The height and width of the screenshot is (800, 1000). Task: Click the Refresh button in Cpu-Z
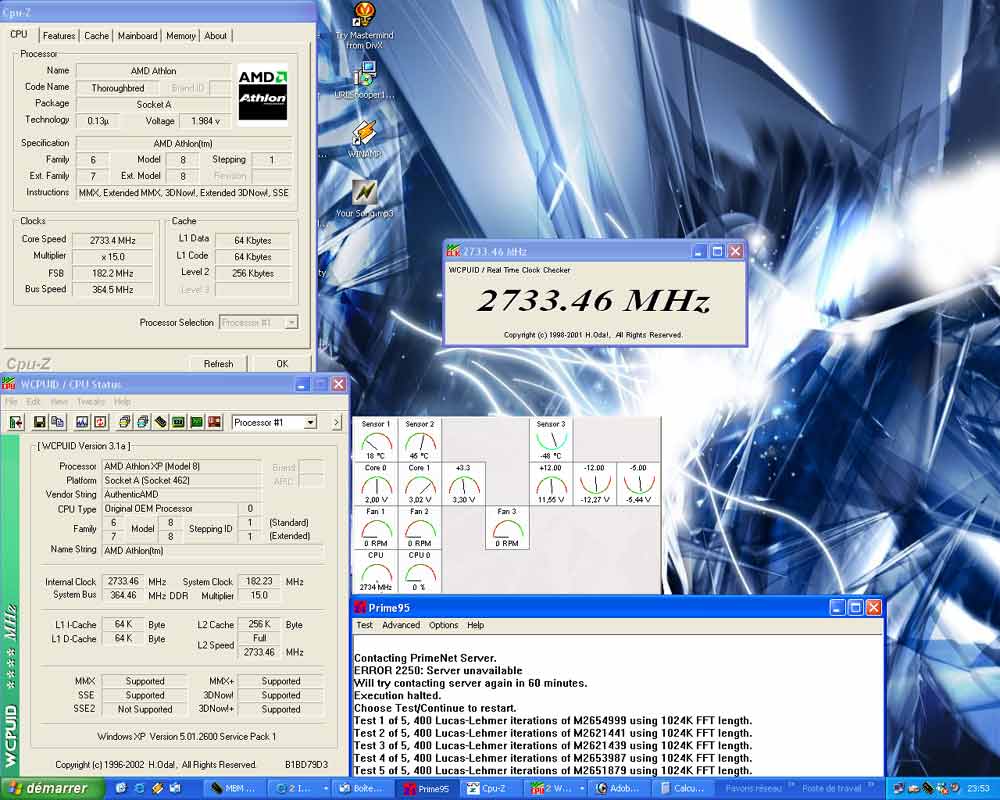click(218, 364)
